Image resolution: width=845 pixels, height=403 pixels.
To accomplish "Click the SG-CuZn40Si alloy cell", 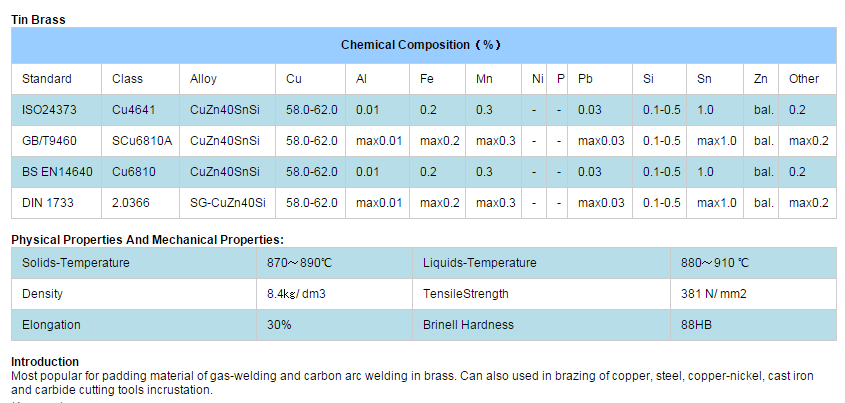I will point(228,203).
